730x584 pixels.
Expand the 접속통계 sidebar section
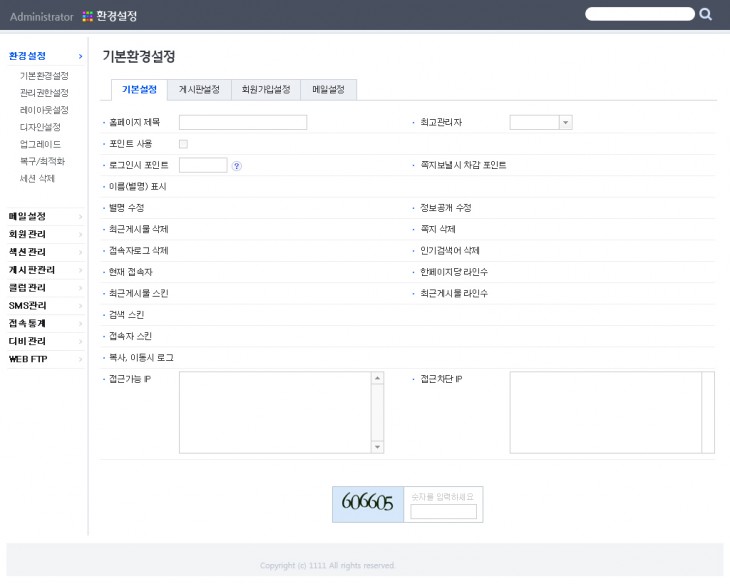45,323
